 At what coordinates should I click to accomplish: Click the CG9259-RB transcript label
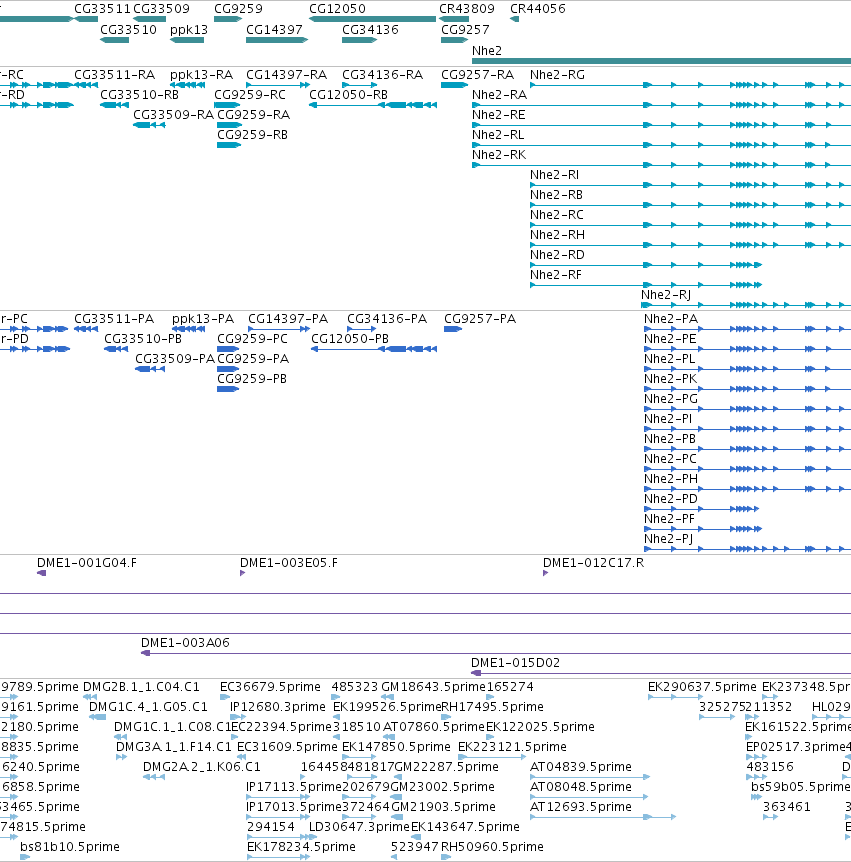coord(252,135)
